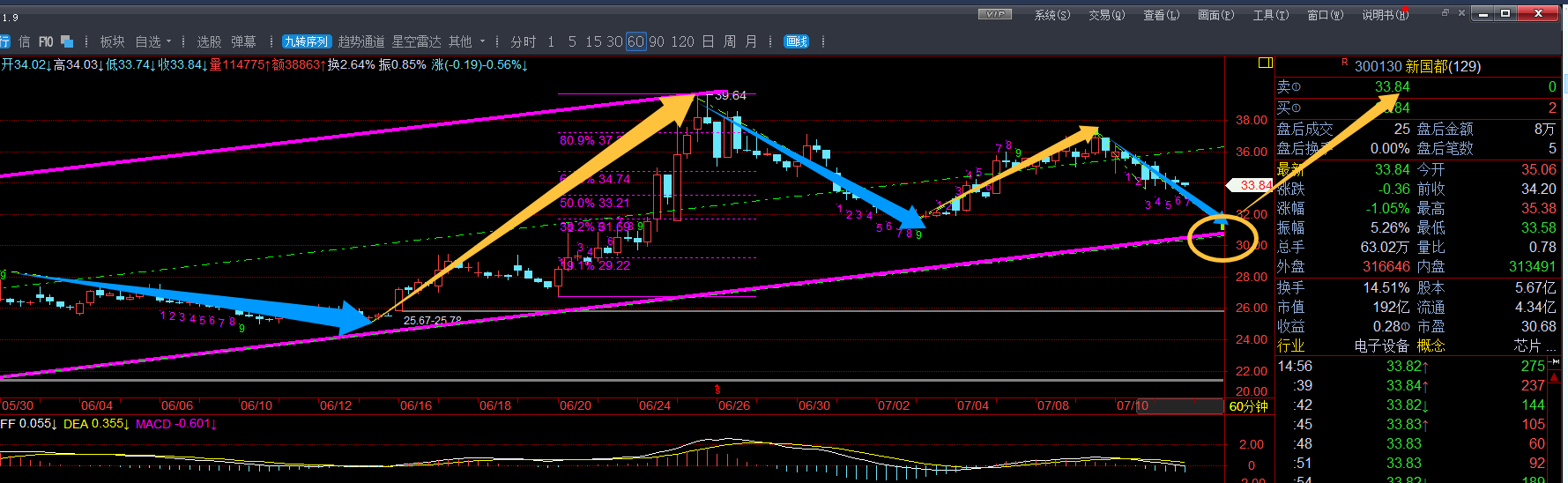Click the 06/16 date on time axis
Screen dimensions: 1568x483
click(416, 405)
